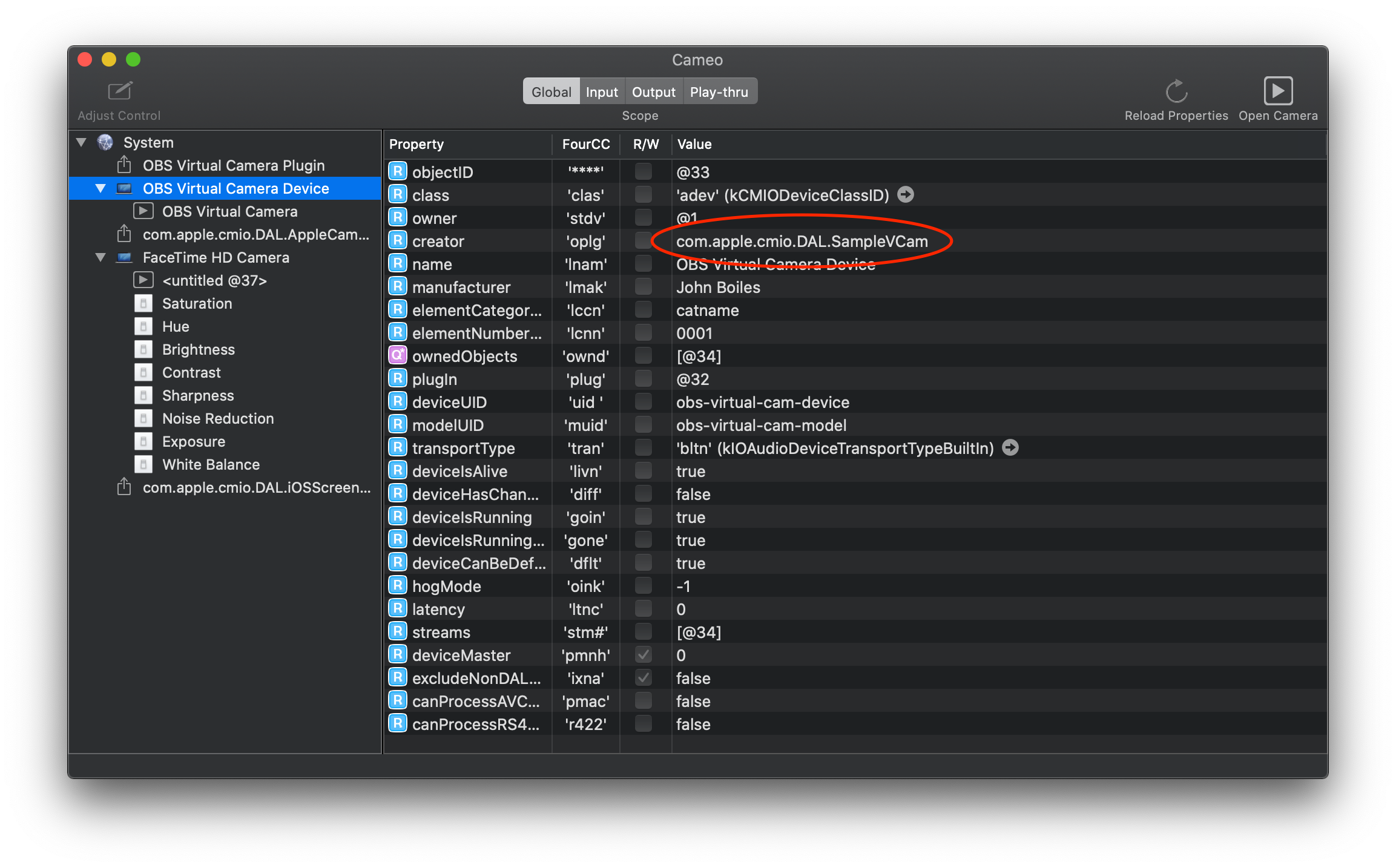Viewport: 1396px width, 868px height.
Task: Click the R badge icon for hogMode
Action: [398, 585]
